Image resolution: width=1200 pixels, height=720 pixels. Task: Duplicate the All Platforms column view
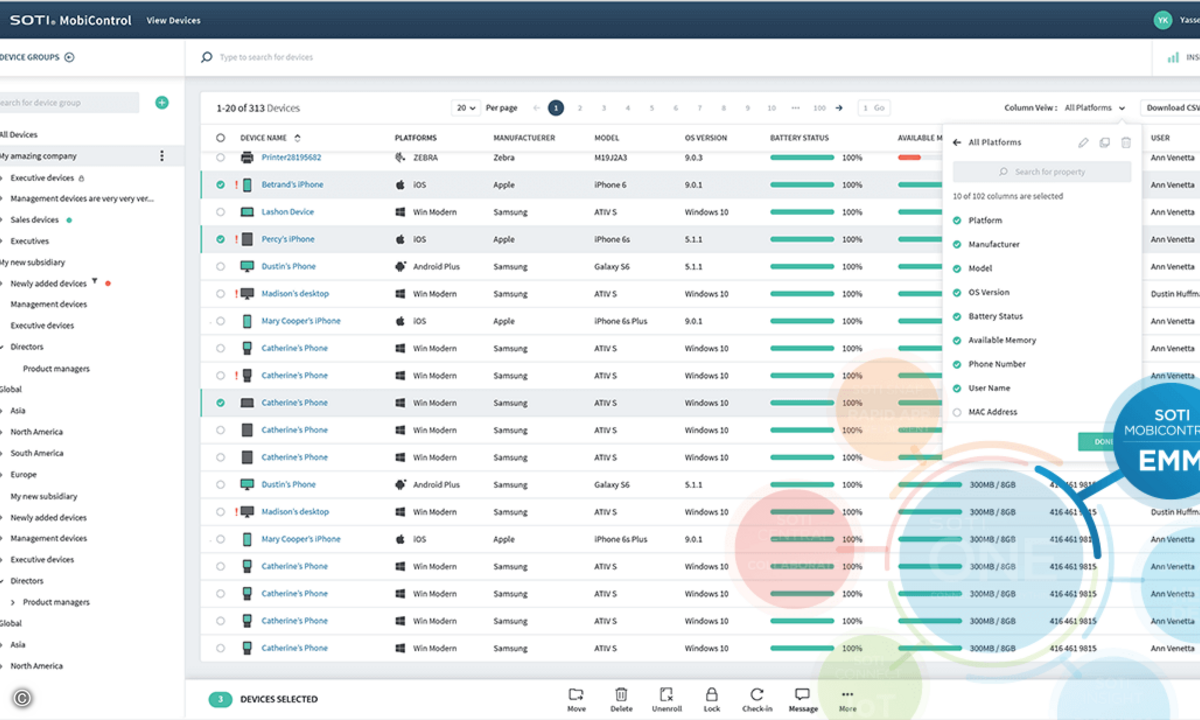[1104, 143]
